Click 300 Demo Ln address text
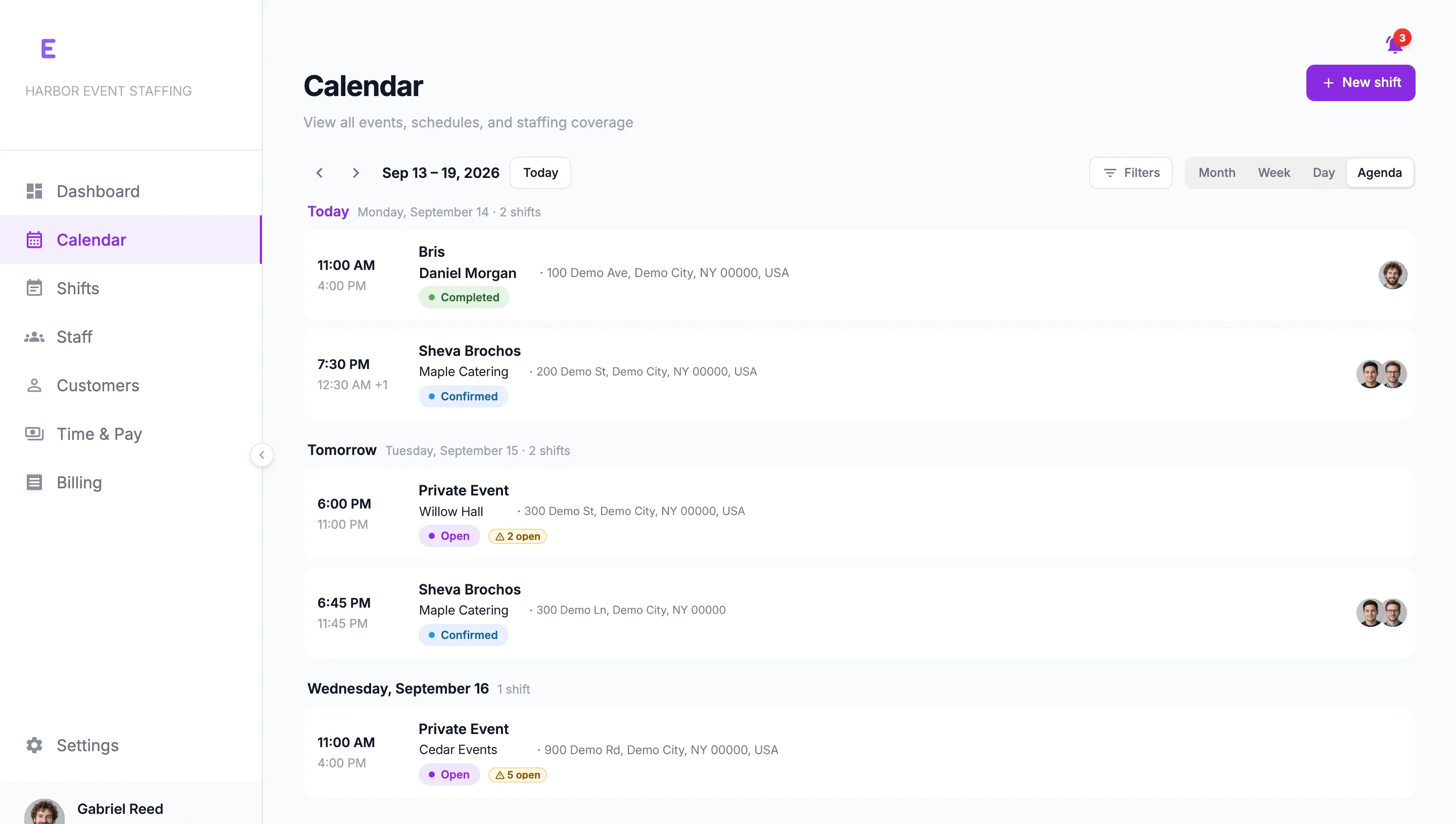This screenshot has width=1456, height=824. coord(630,610)
